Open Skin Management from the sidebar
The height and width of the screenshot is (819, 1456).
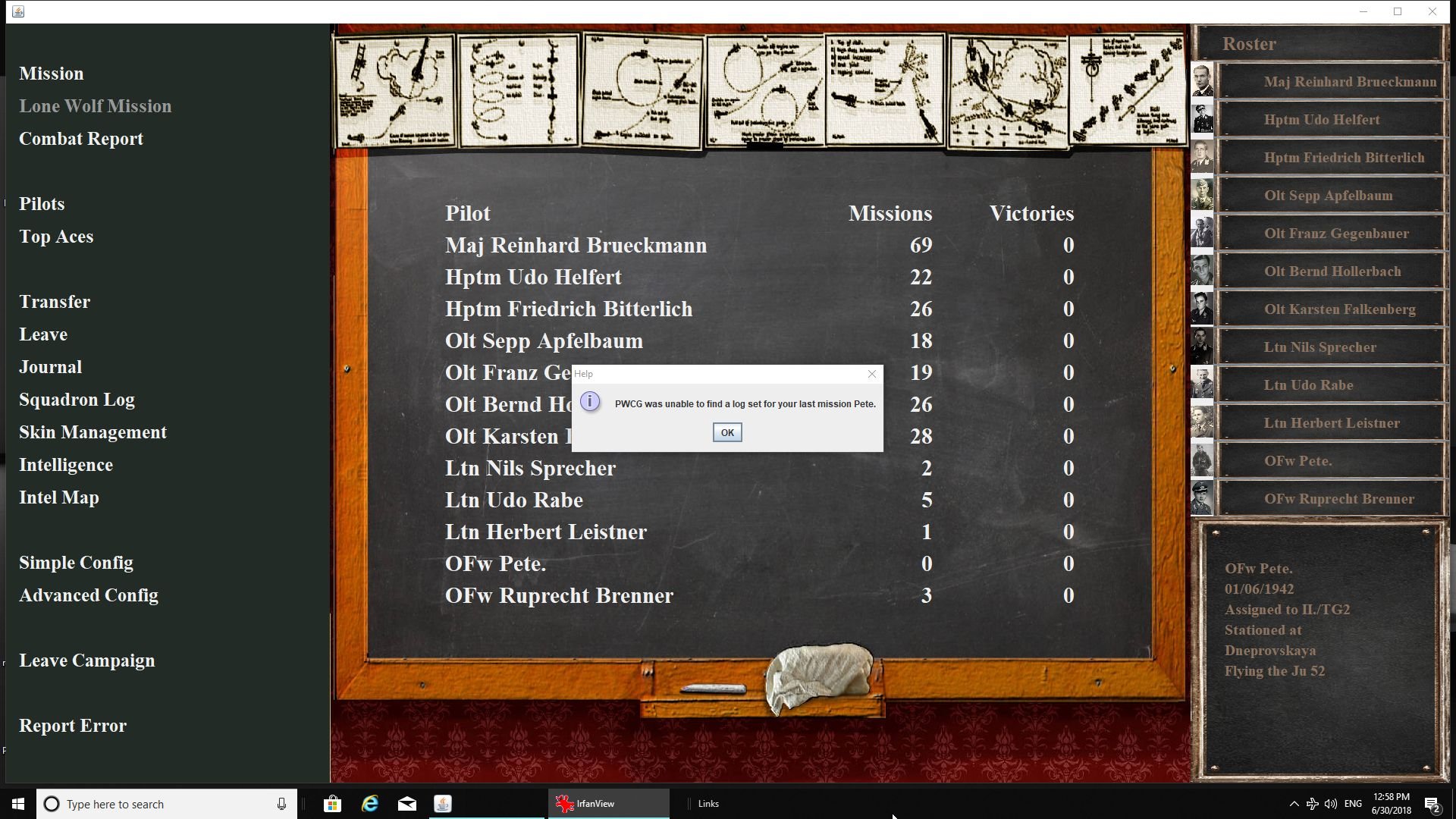(93, 432)
